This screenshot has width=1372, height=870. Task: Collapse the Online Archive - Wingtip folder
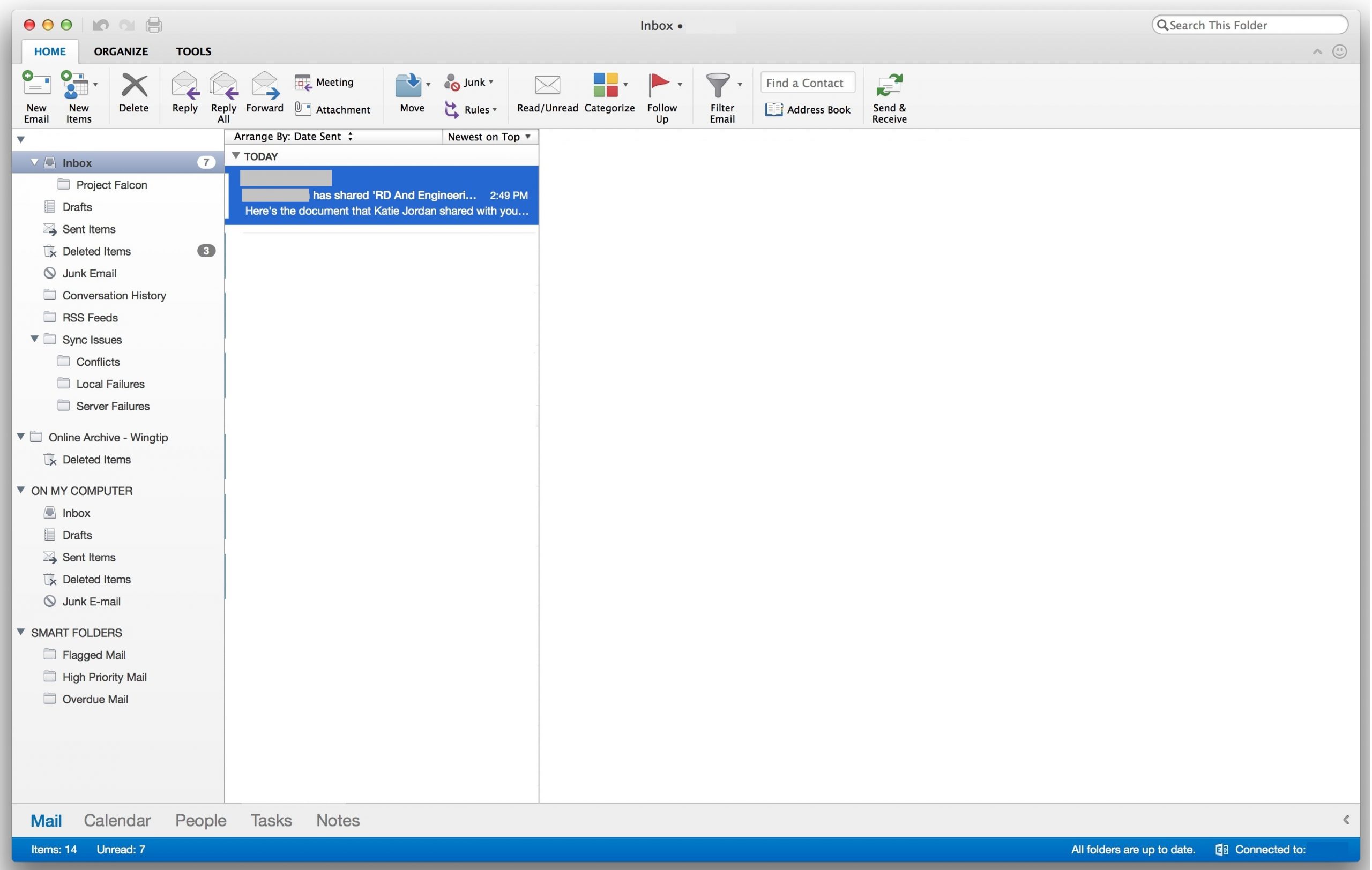(x=20, y=437)
